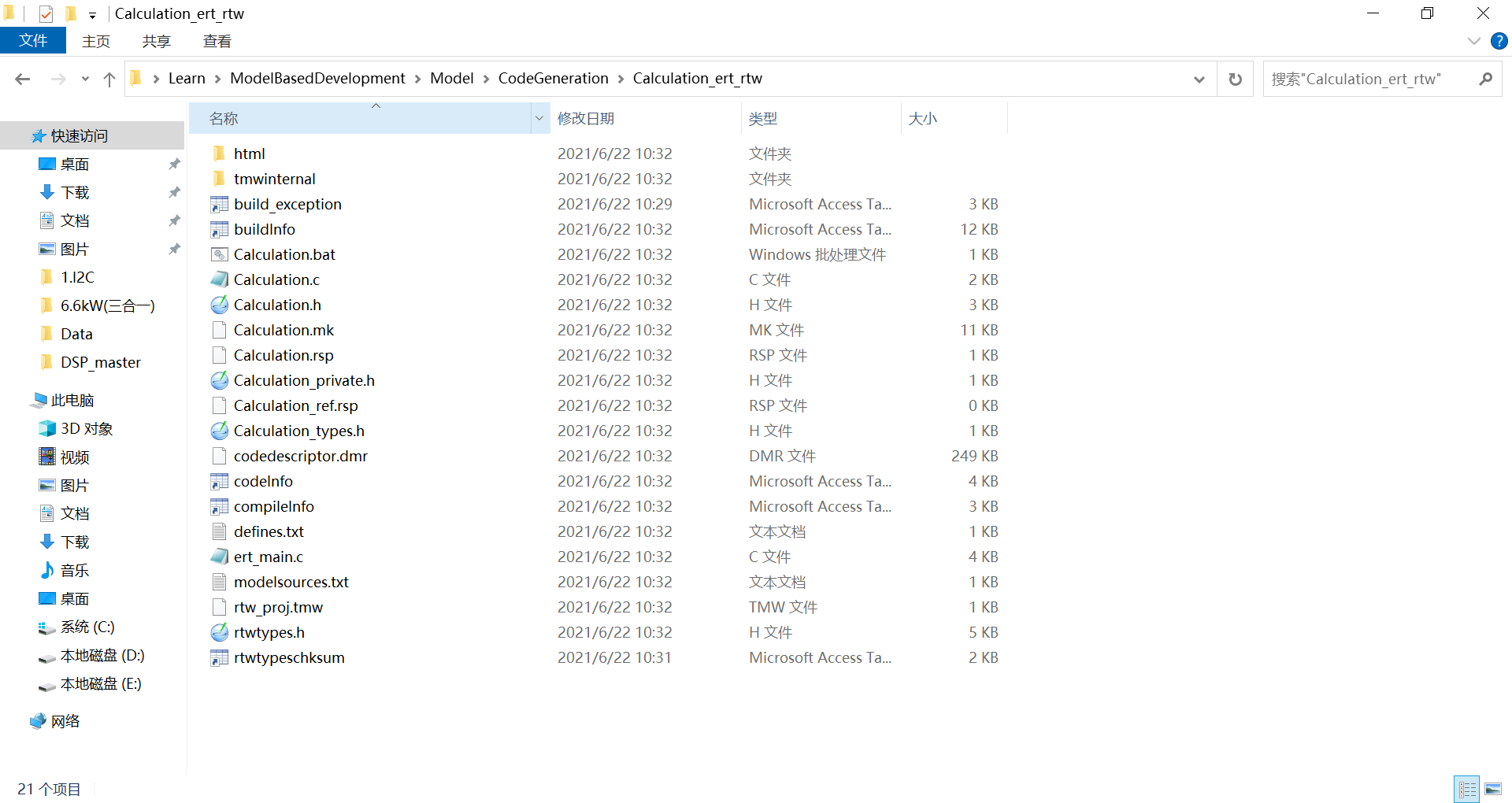
Task: Expand the breadcrumb arrow after ModelBasedDevelopment
Action: (x=417, y=79)
